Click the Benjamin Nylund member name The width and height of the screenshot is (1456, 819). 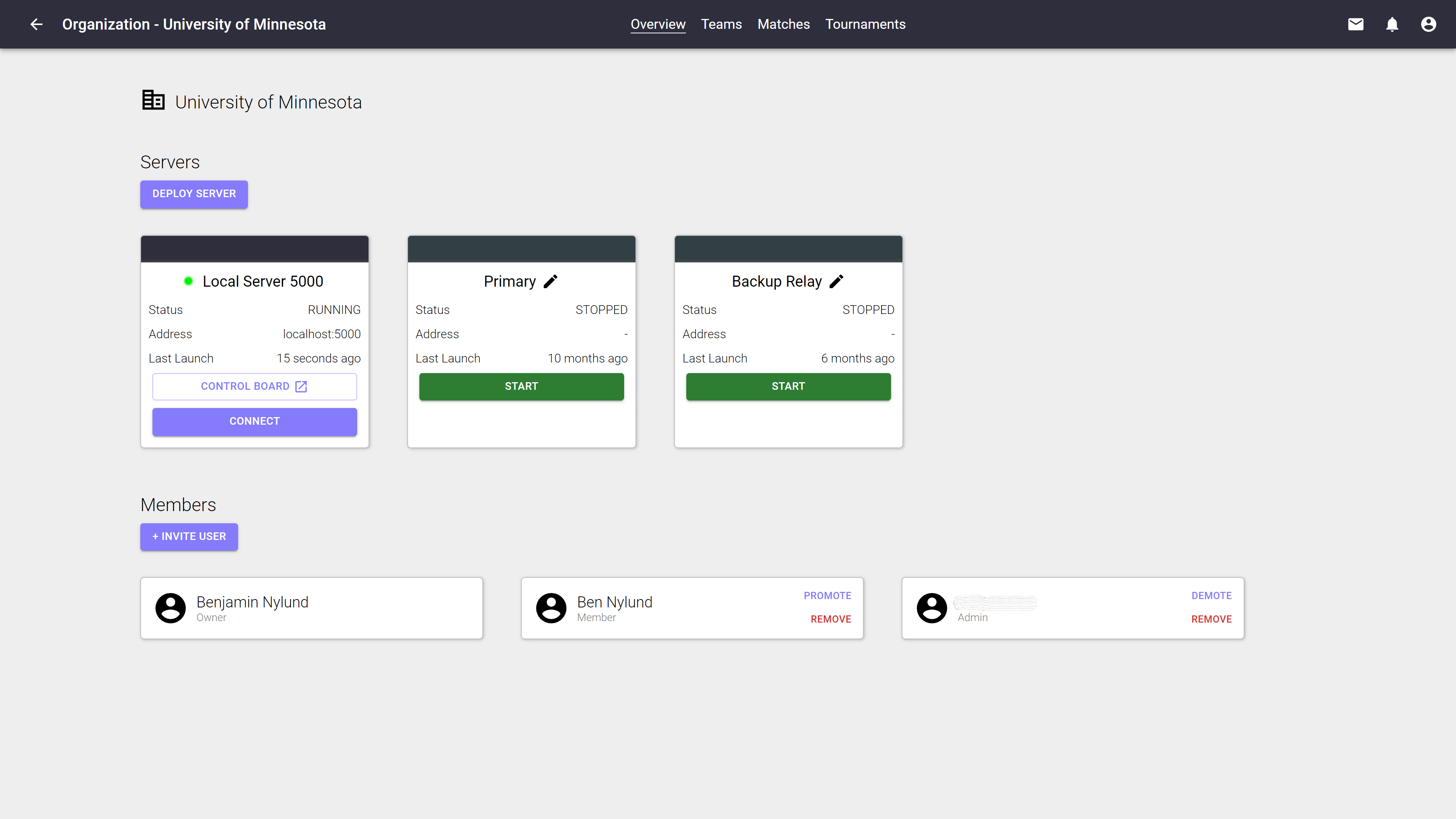pos(252,602)
